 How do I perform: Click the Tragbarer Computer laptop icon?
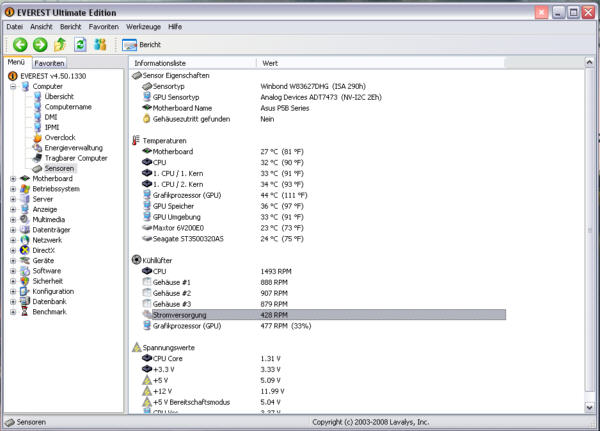pyautogui.click(x=38, y=158)
